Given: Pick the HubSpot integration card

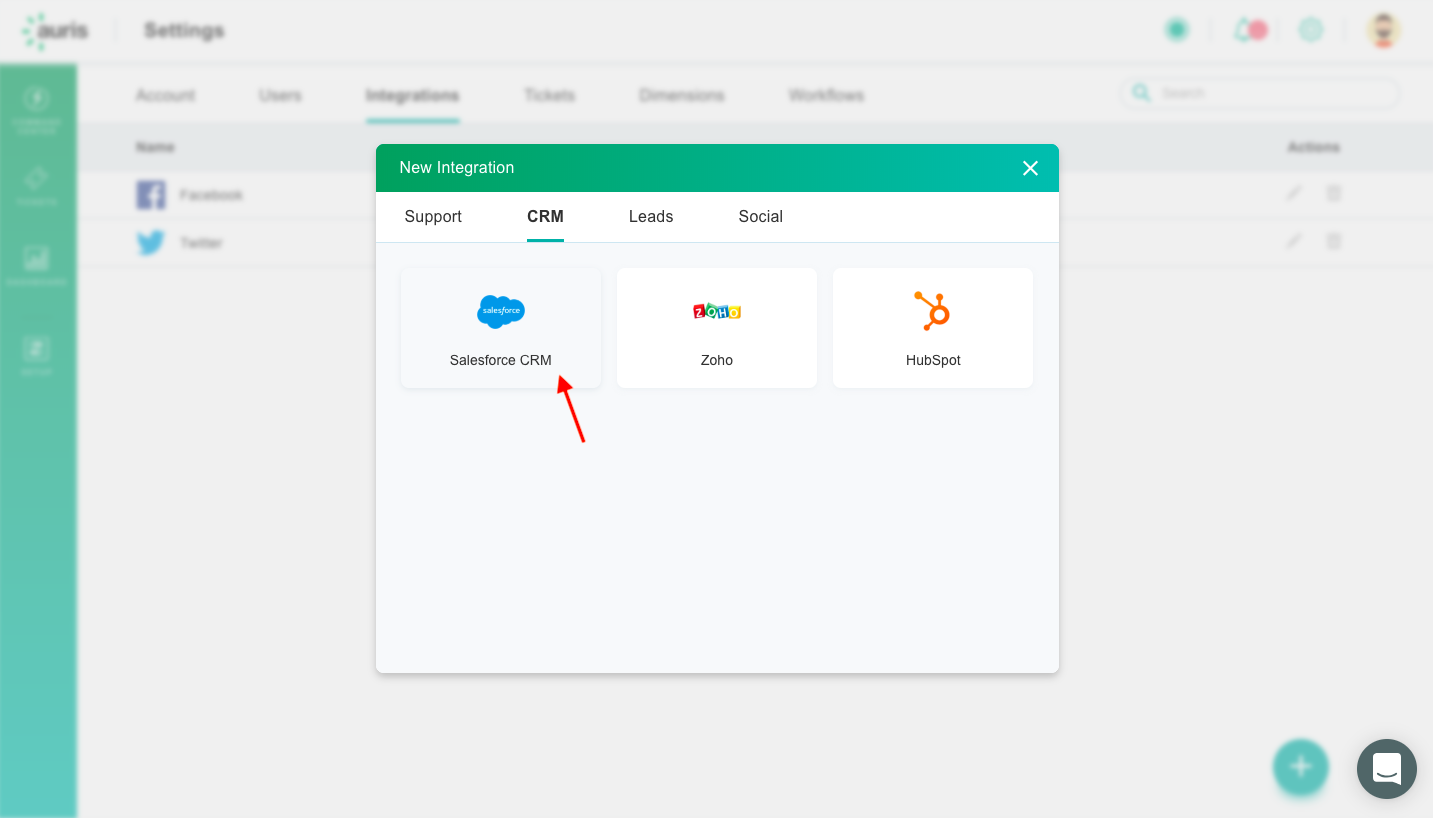Looking at the screenshot, I should pos(933,328).
